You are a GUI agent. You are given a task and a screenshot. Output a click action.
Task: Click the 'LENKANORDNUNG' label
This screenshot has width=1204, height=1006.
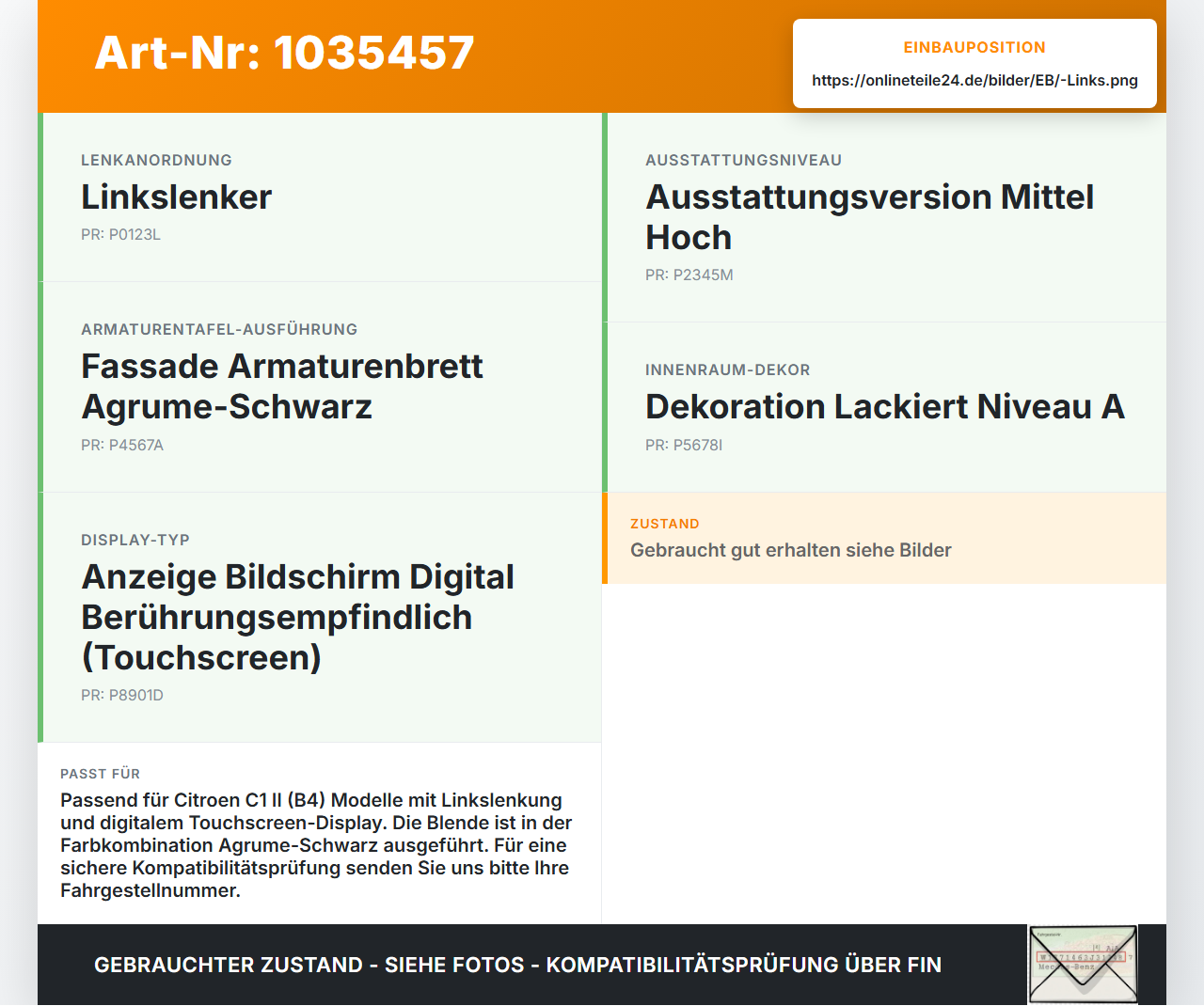coord(156,160)
